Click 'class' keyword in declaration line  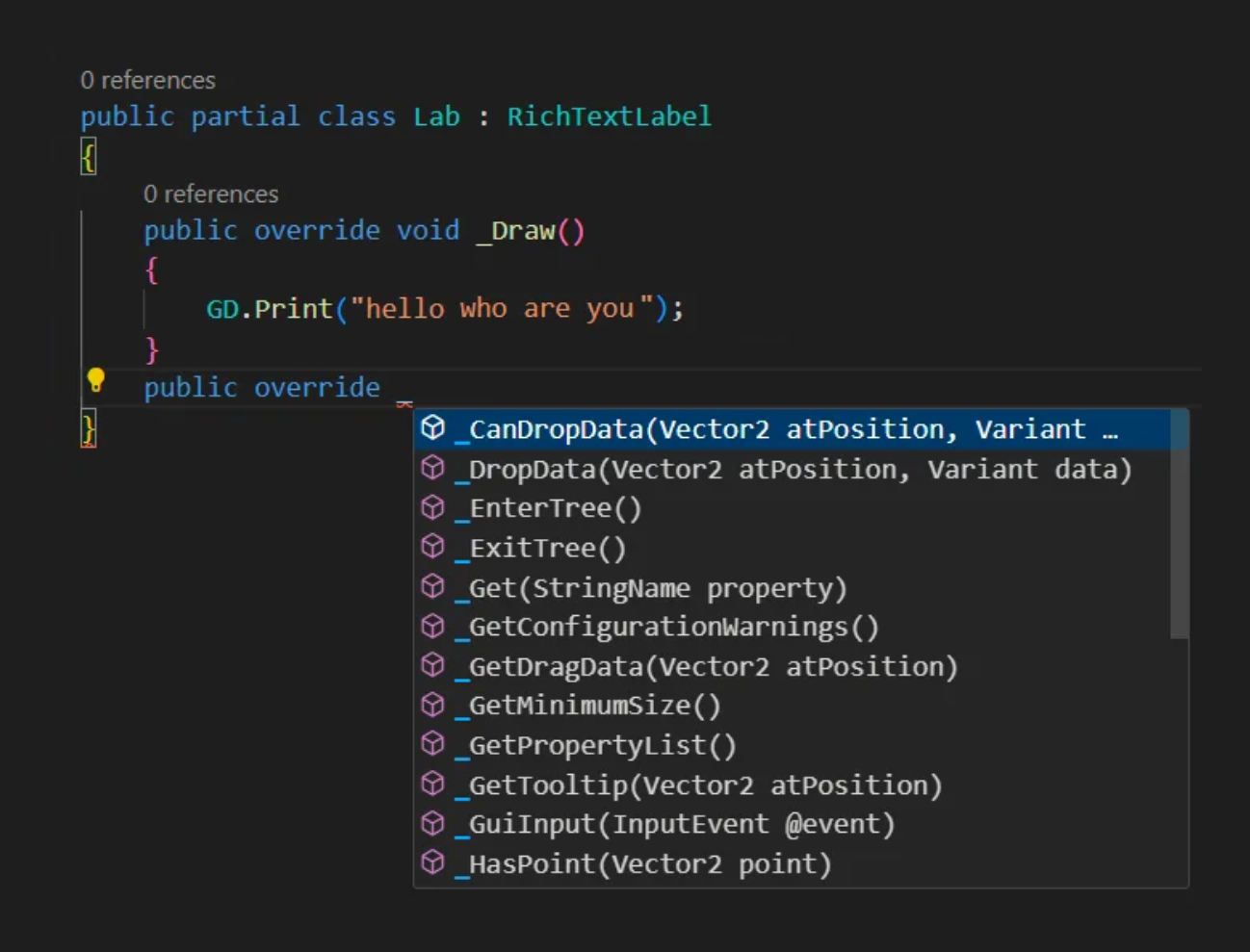point(357,116)
